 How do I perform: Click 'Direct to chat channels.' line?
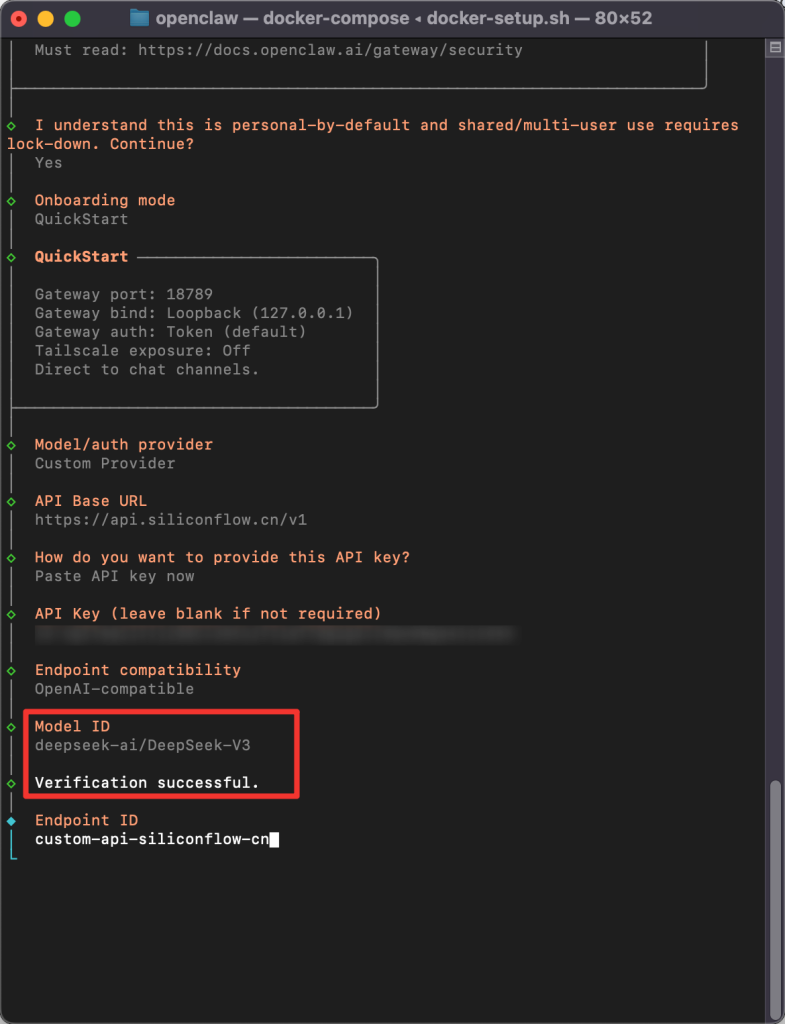click(x=147, y=370)
